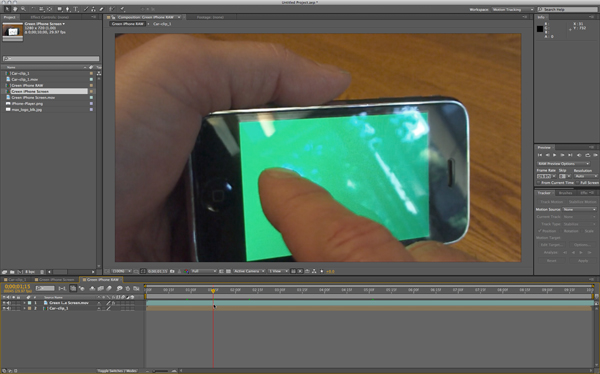The height and width of the screenshot is (374, 600).
Task: Open the Resolution Auto dropdown in Preview
Action: 585,176
